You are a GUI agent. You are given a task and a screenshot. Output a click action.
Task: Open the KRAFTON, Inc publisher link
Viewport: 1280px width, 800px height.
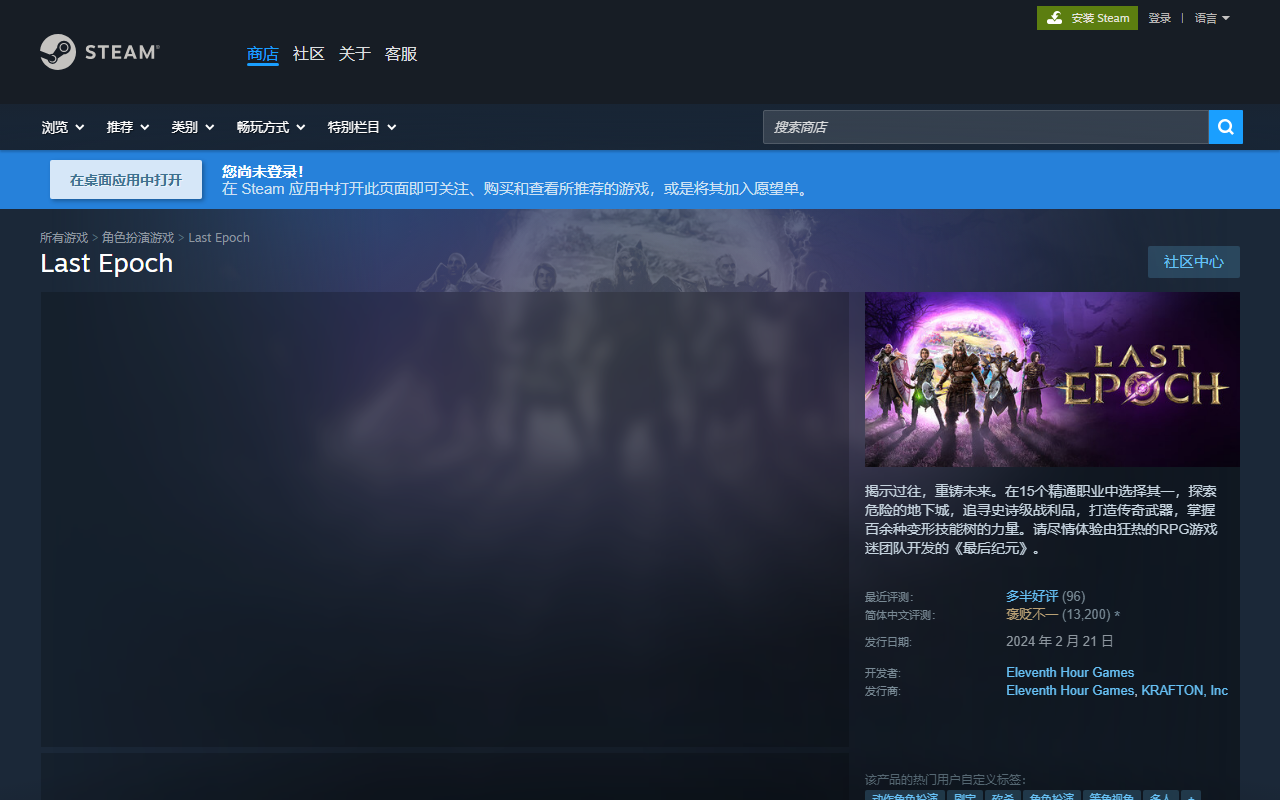[x=1185, y=691]
